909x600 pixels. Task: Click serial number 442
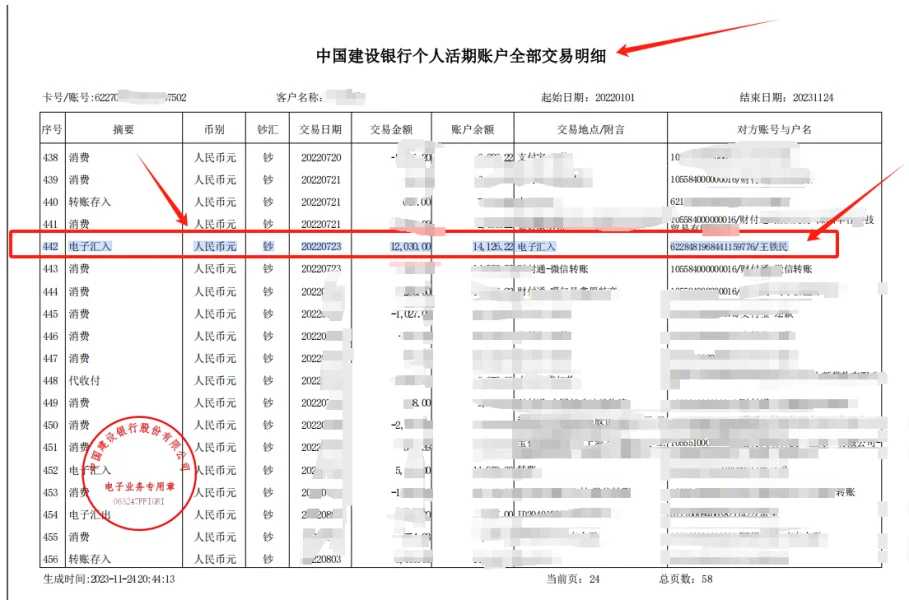50,246
